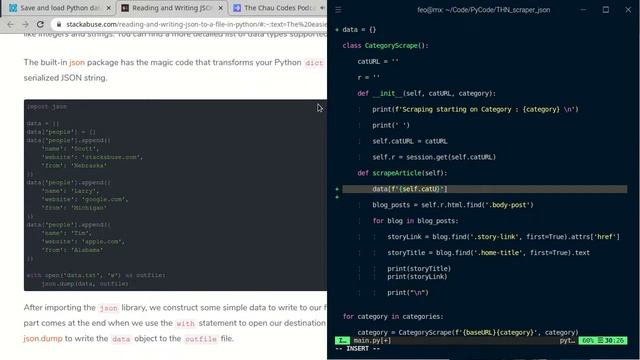Close the terminal window

pyautogui.click(x=628, y=9)
